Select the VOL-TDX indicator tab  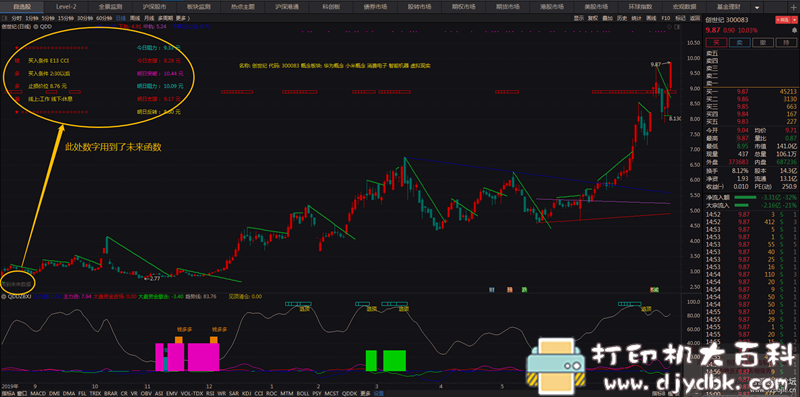[x=191, y=393]
